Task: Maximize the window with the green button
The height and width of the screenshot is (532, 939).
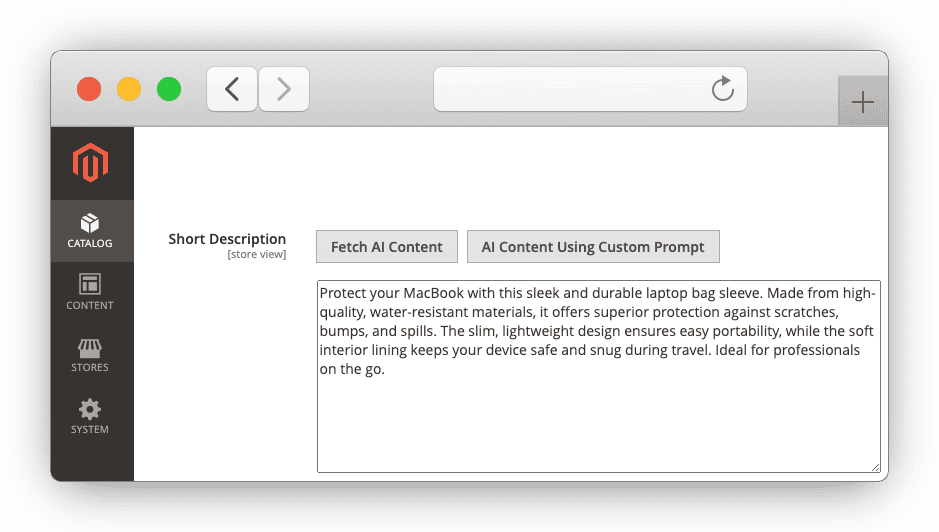Action: [x=169, y=89]
